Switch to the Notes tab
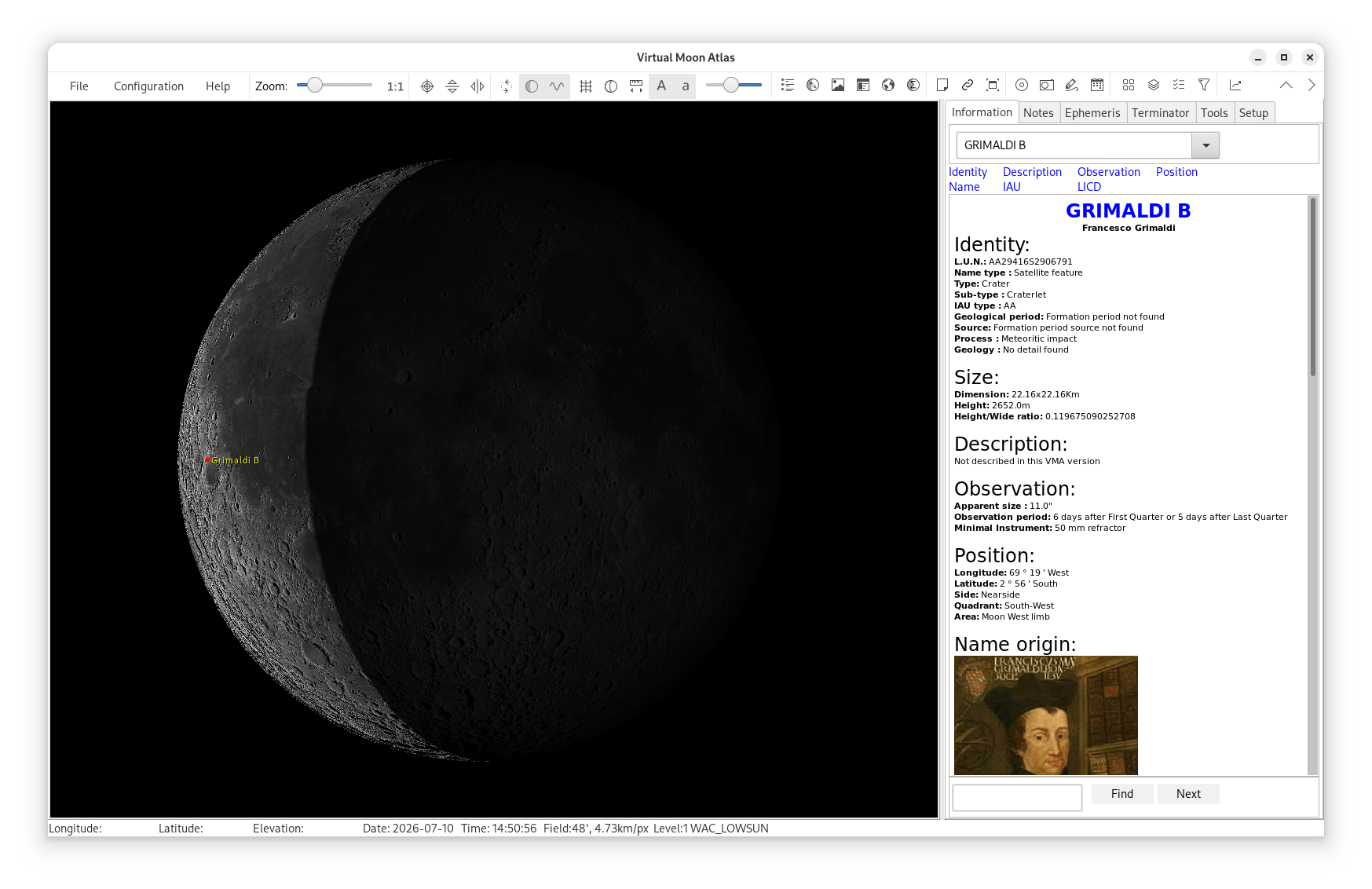This screenshot has width=1372, height=889. pyautogui.click(x=1038, y=113)
